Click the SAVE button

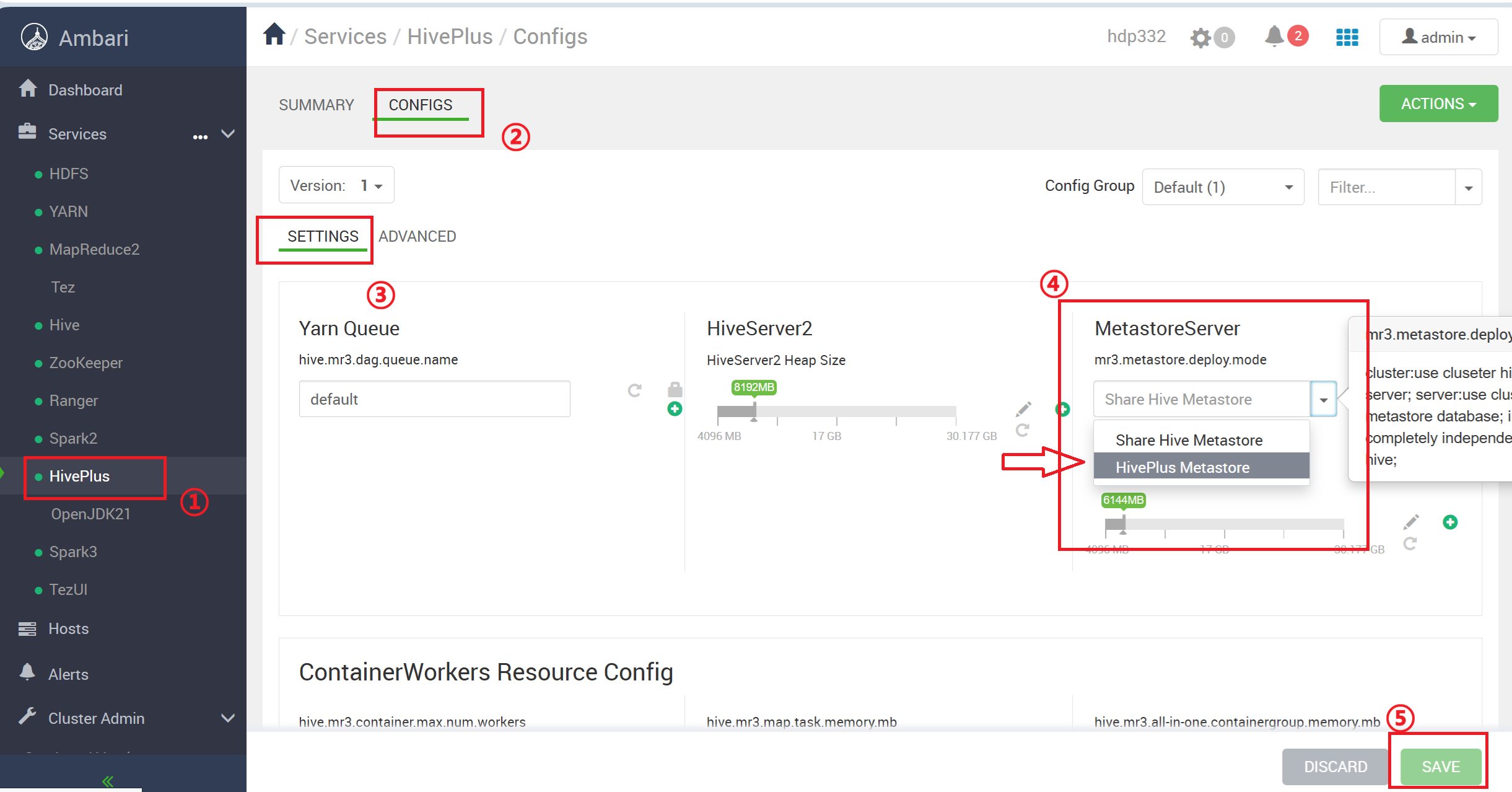tap(1441, 767)
